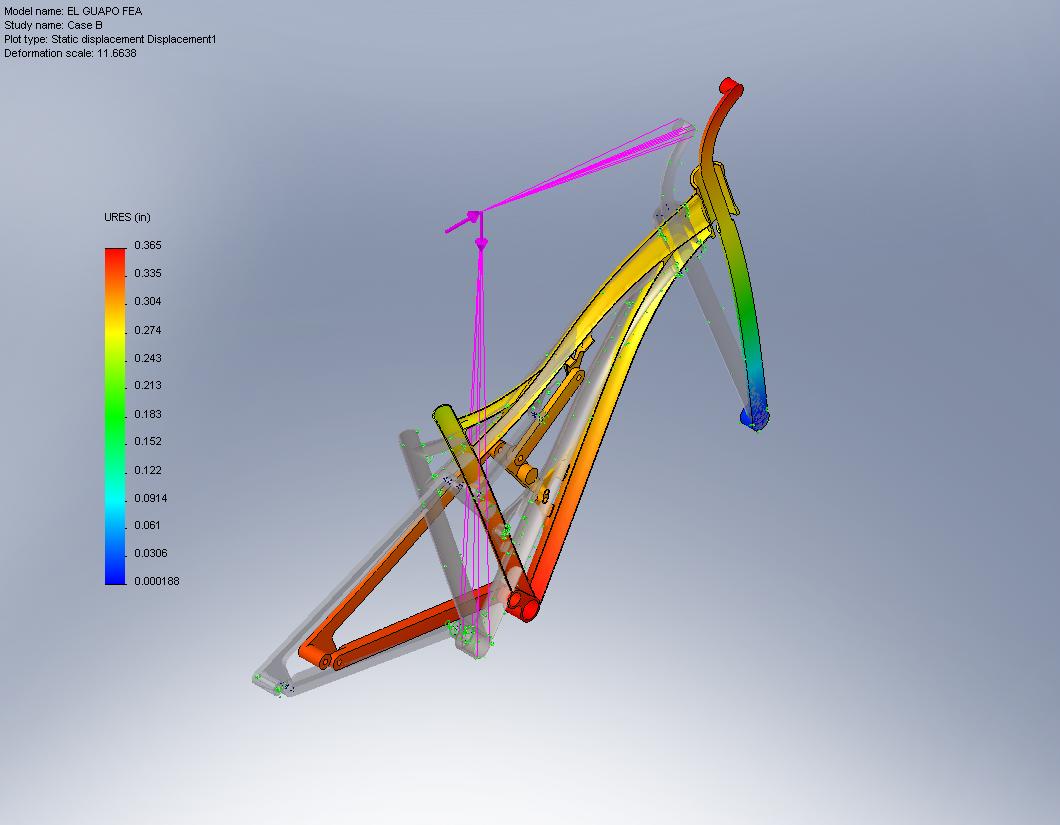The width and height of the screenshot is (1060, 825).
Task: Click the 0.000188 minimum legend value
Action: [156, 581]
